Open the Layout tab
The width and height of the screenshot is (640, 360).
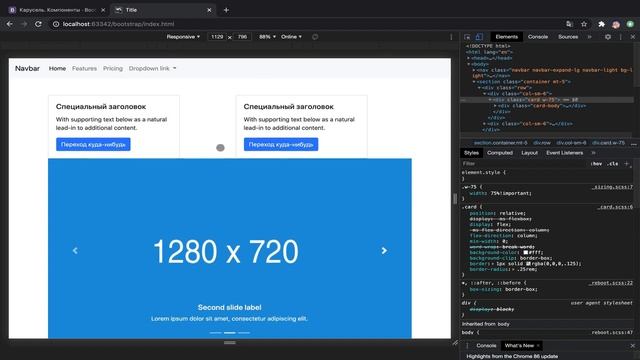[x=529, y=153]
